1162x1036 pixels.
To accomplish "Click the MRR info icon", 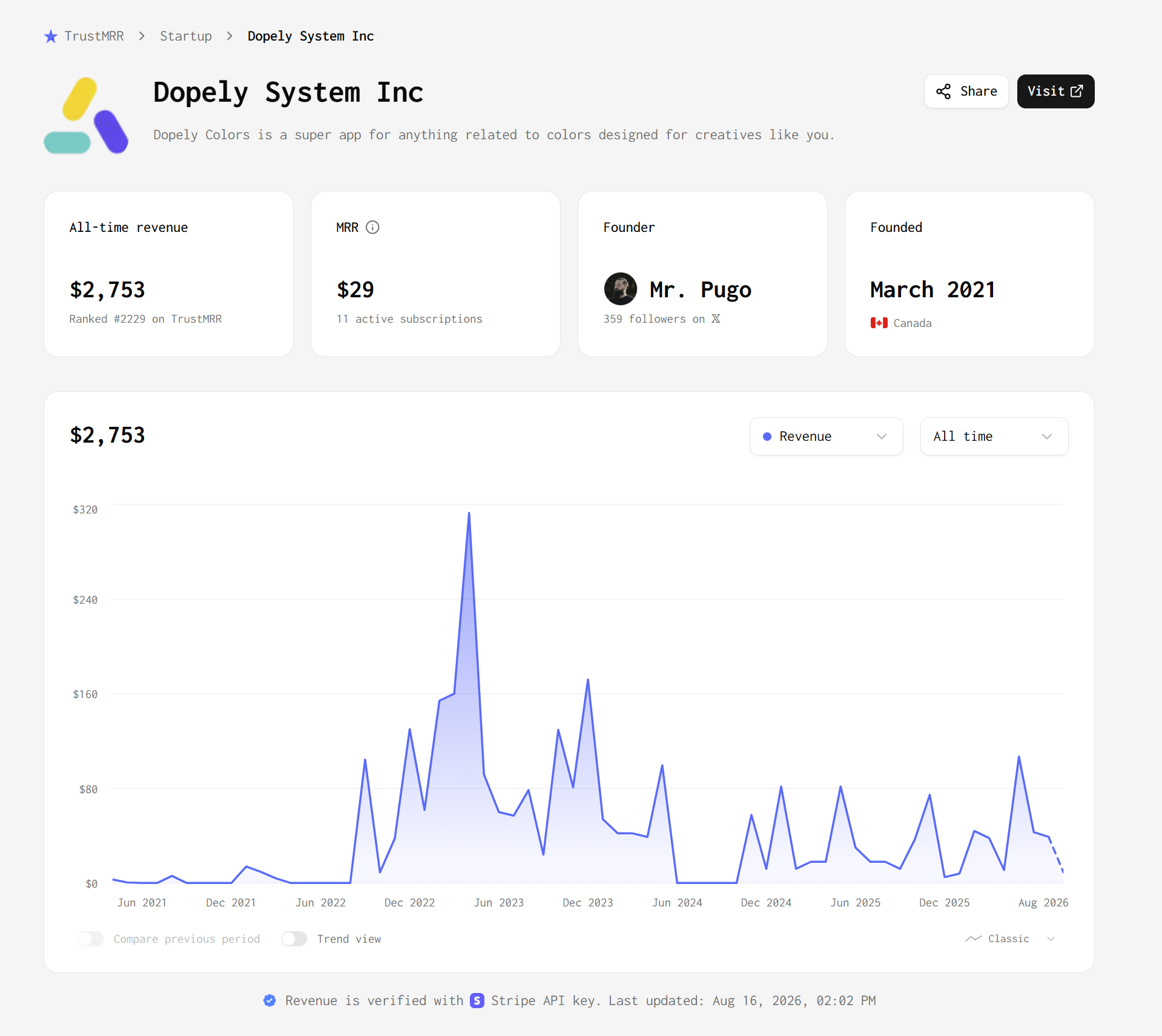I will 372,227.
